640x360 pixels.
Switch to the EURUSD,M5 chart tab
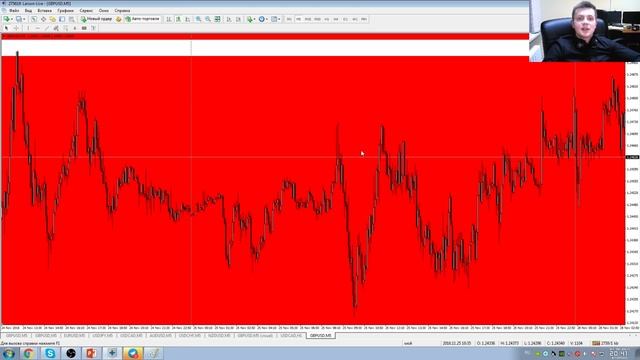point(74,336)
